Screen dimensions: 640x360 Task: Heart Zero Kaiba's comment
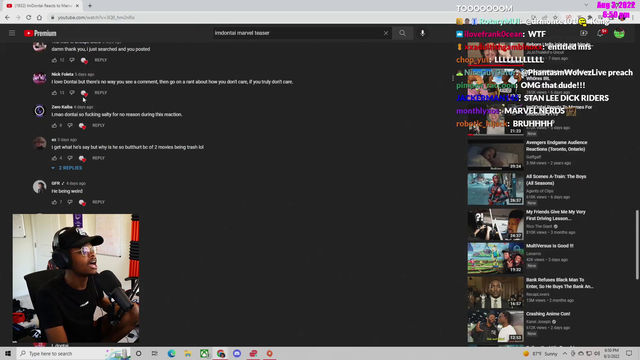coord(82,126)
